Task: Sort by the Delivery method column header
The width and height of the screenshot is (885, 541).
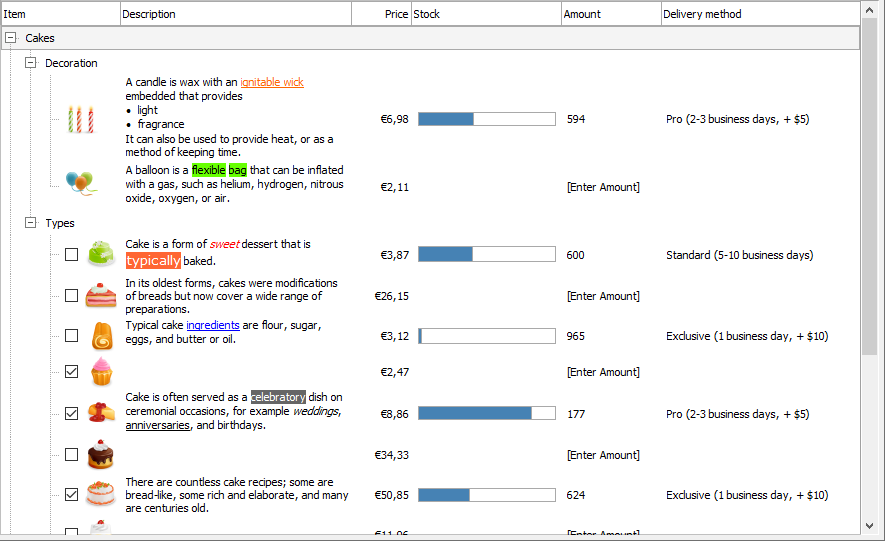Action: [x=760, y=14]
